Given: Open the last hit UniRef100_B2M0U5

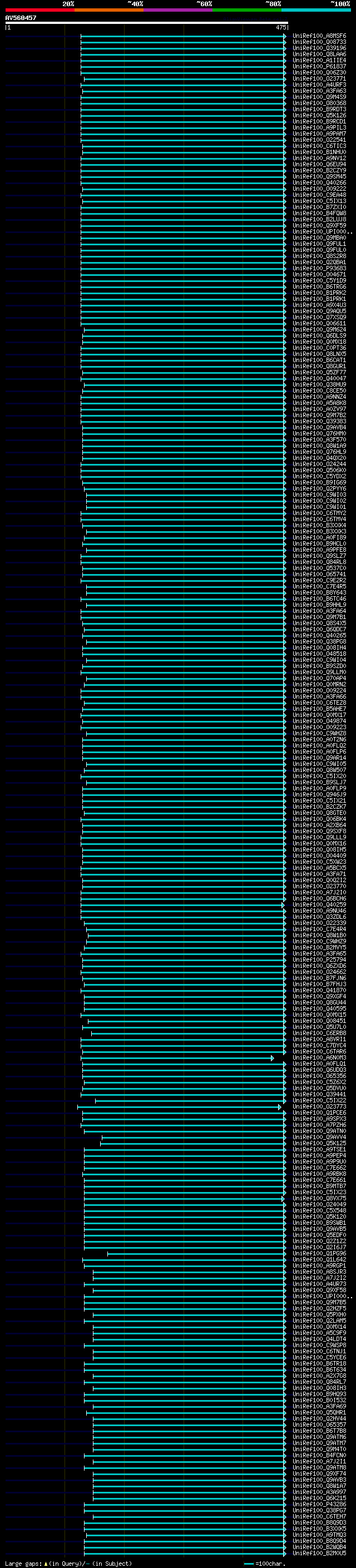Looking at the screenshot, I should pyautogui.click(x=319, y=1553).
